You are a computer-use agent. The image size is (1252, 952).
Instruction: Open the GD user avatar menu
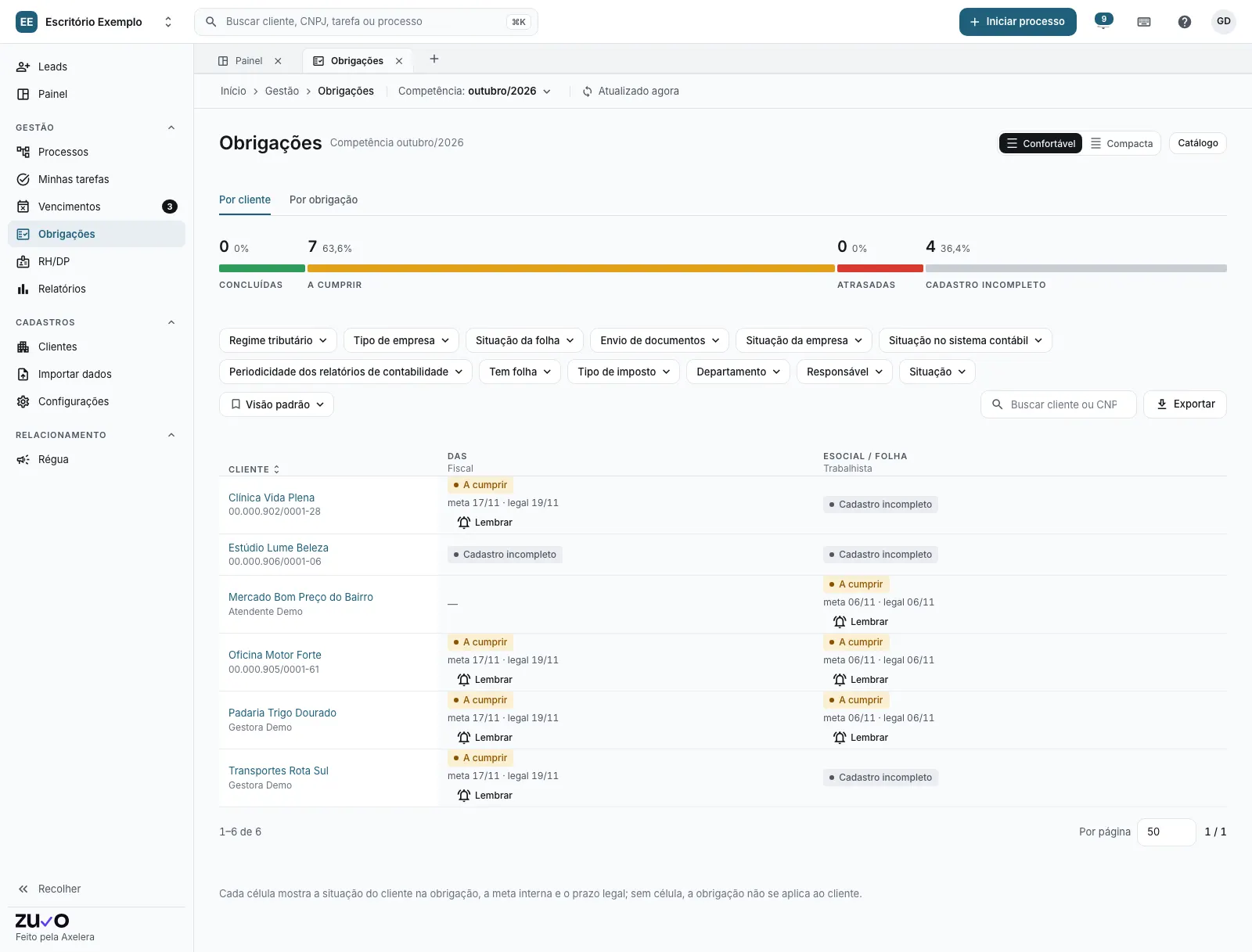point(1224,22)
